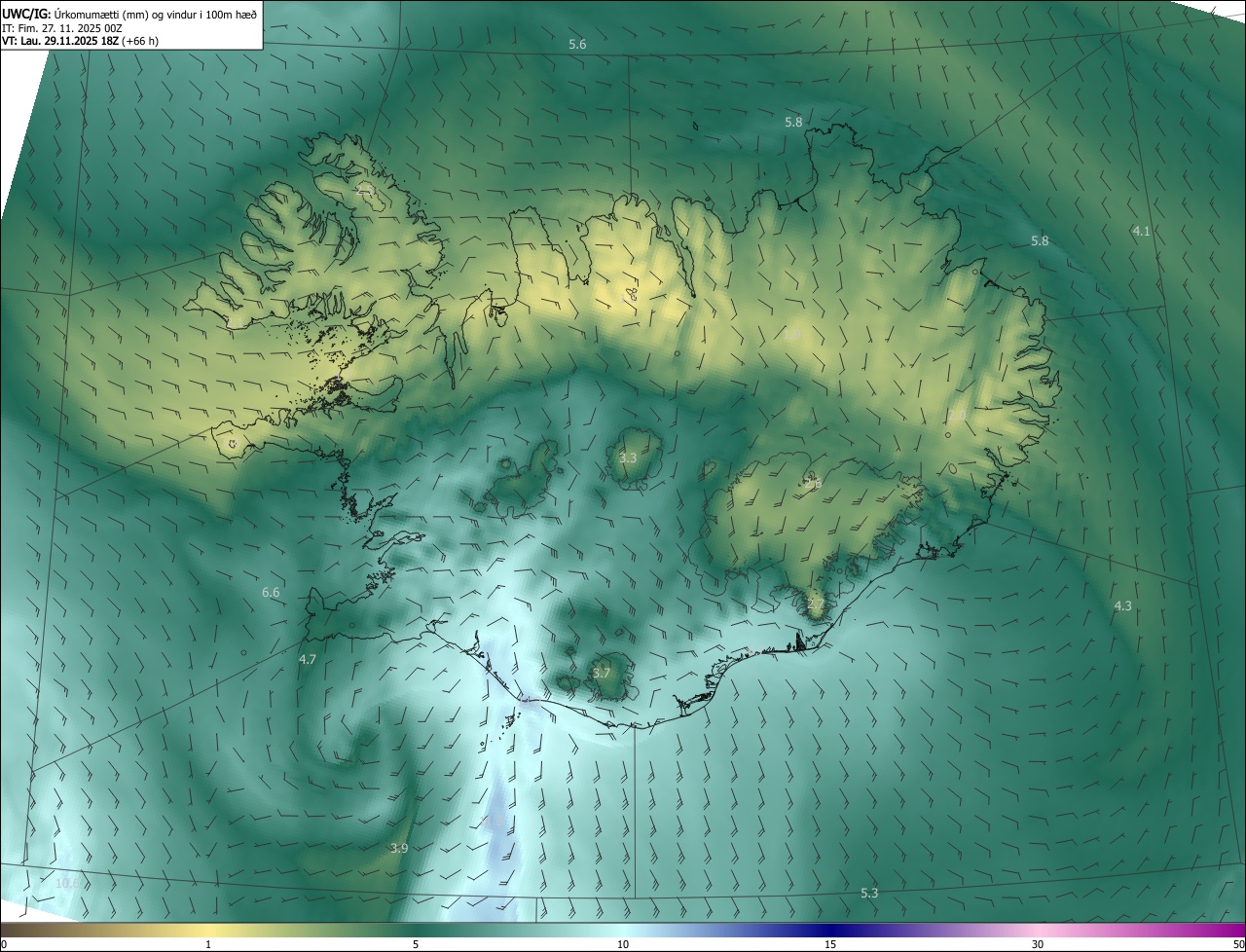
Task: Click the 4.7 value label
Action: [308, 659]
